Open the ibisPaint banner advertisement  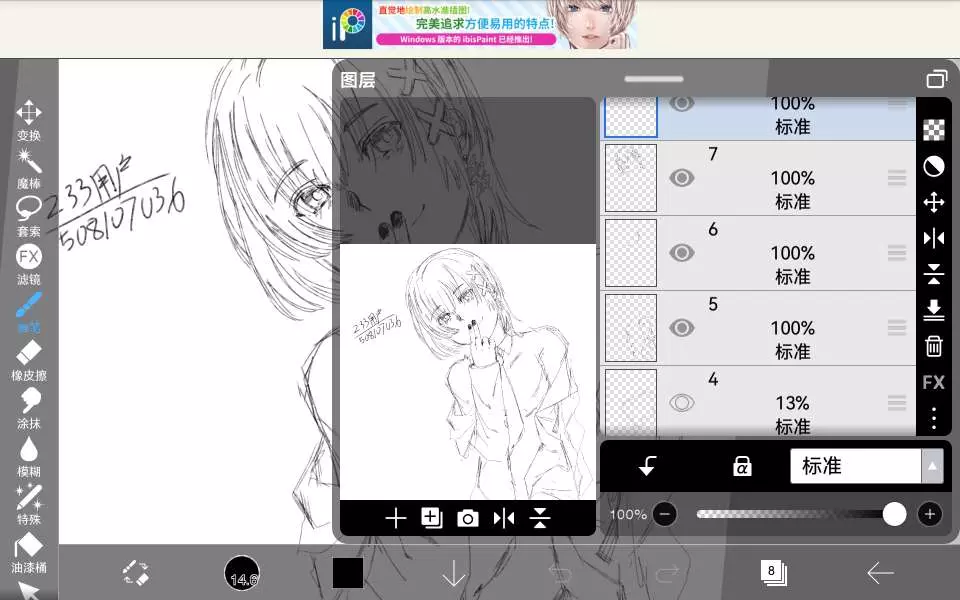click(x=480, y=24)
